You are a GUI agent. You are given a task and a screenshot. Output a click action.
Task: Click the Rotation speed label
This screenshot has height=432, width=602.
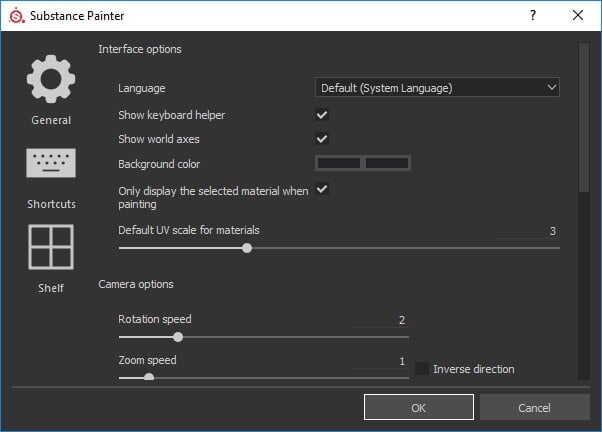pyautogui.click(x=155, y=319)
